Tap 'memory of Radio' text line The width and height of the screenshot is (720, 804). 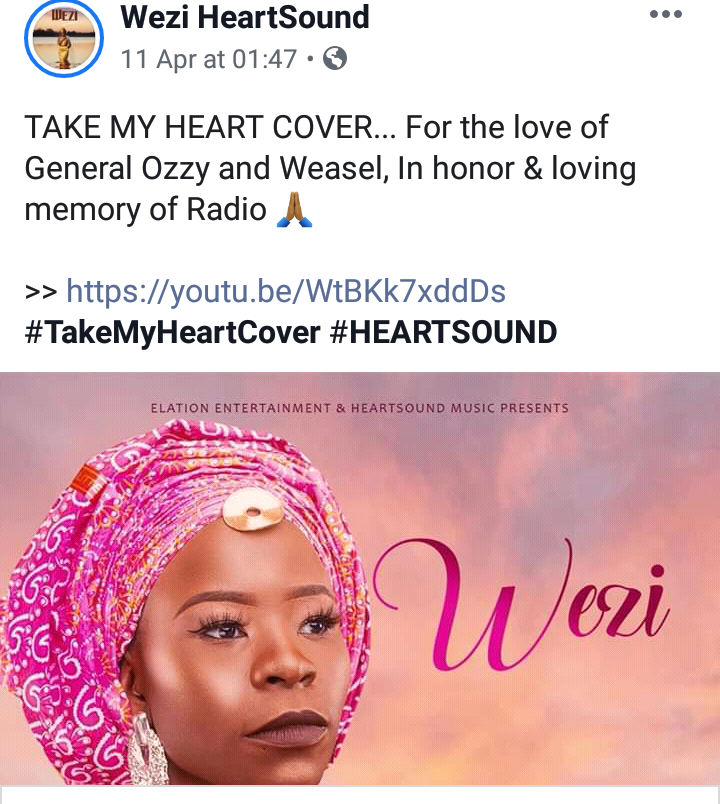coord(145,210)
